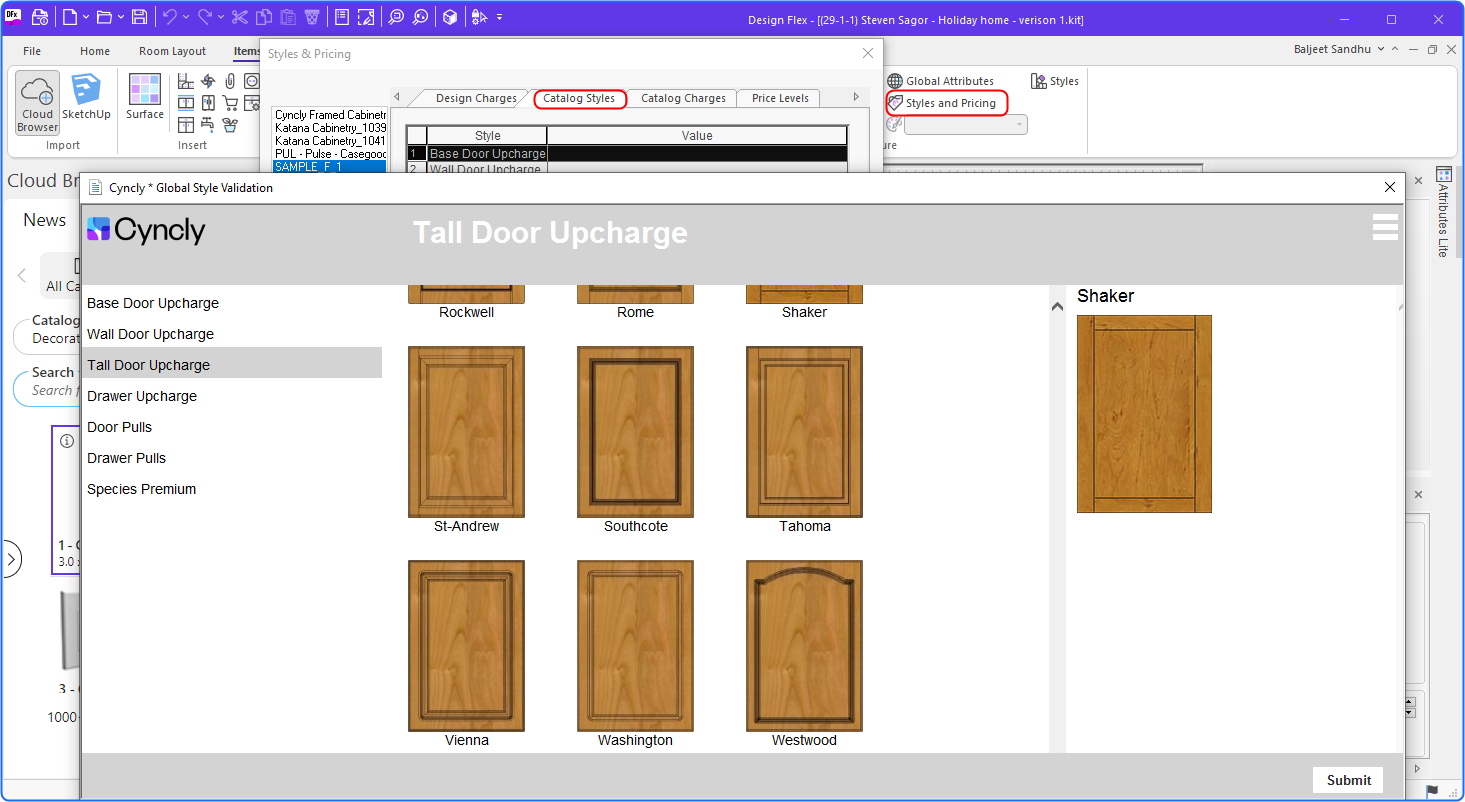Click the zoom magnifier icon in quick toolbar
1465x802 pixels.
coord(396,17)
